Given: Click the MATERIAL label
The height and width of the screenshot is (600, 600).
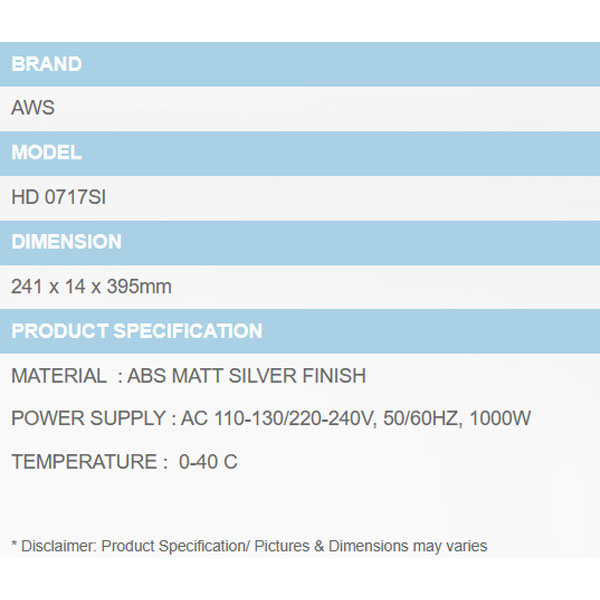Looking at the screenshot, I should pyautogui.click(x=58, y=376).
